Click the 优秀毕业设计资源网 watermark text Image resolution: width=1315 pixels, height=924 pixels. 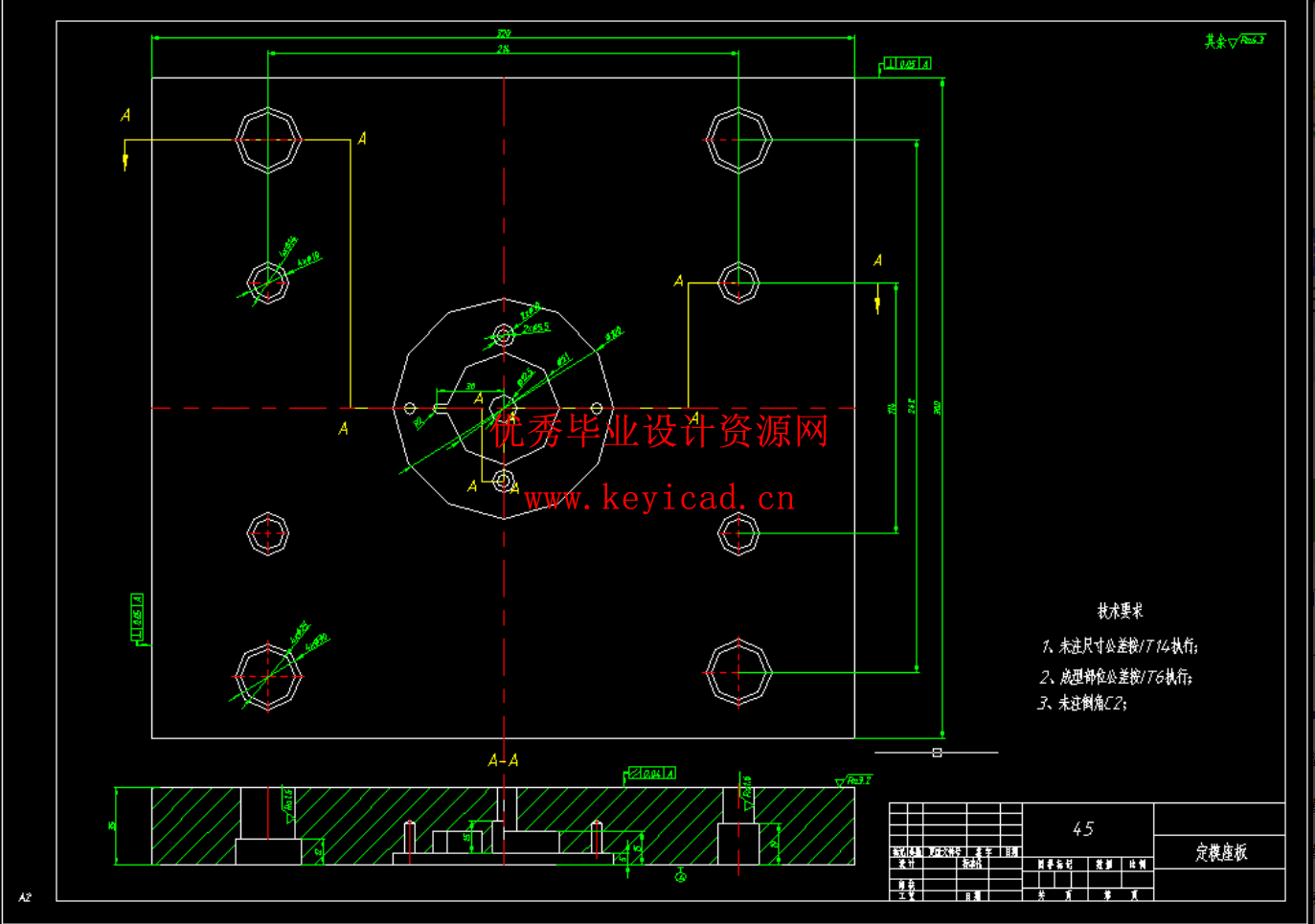coord(659,430)
